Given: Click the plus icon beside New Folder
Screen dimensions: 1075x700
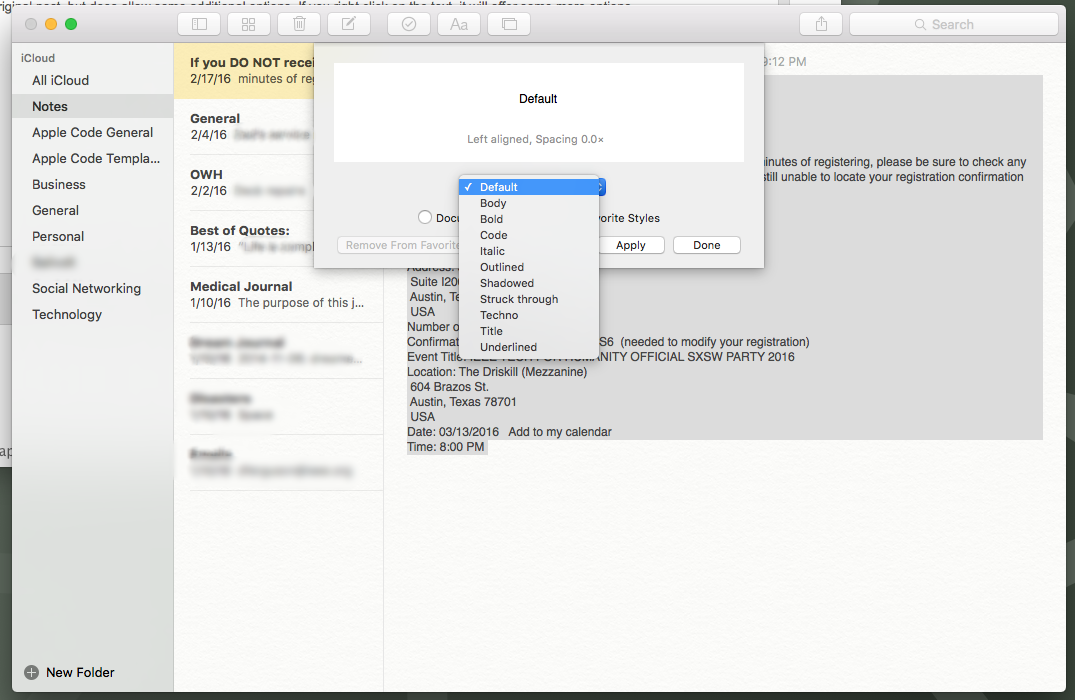Looking at the screenshot, I should (x=32, y=673).
